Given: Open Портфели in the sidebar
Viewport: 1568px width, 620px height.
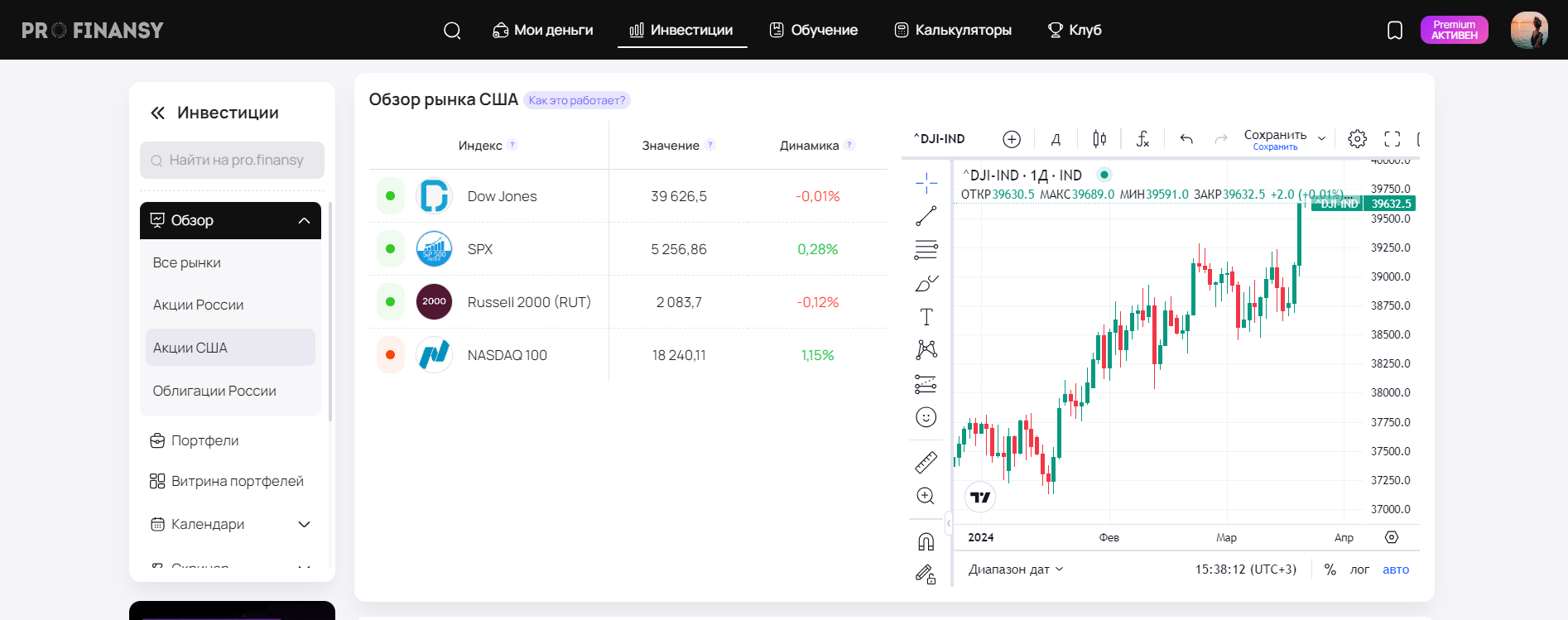Looking at the screenshot, I should pyautogui.click(x=194, y=440).
